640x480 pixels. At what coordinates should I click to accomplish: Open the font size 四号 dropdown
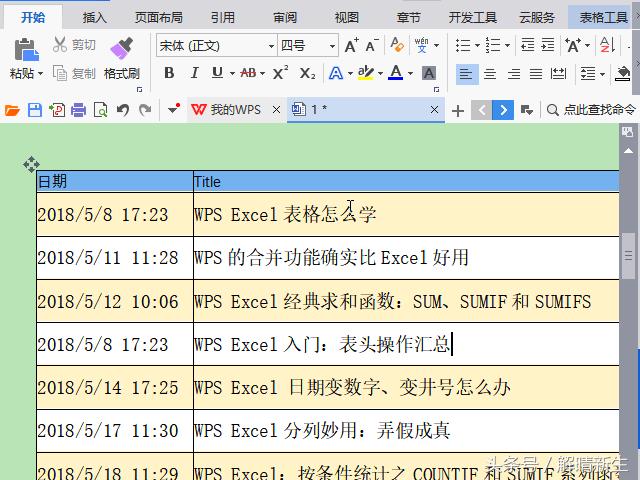click(332, 46)
